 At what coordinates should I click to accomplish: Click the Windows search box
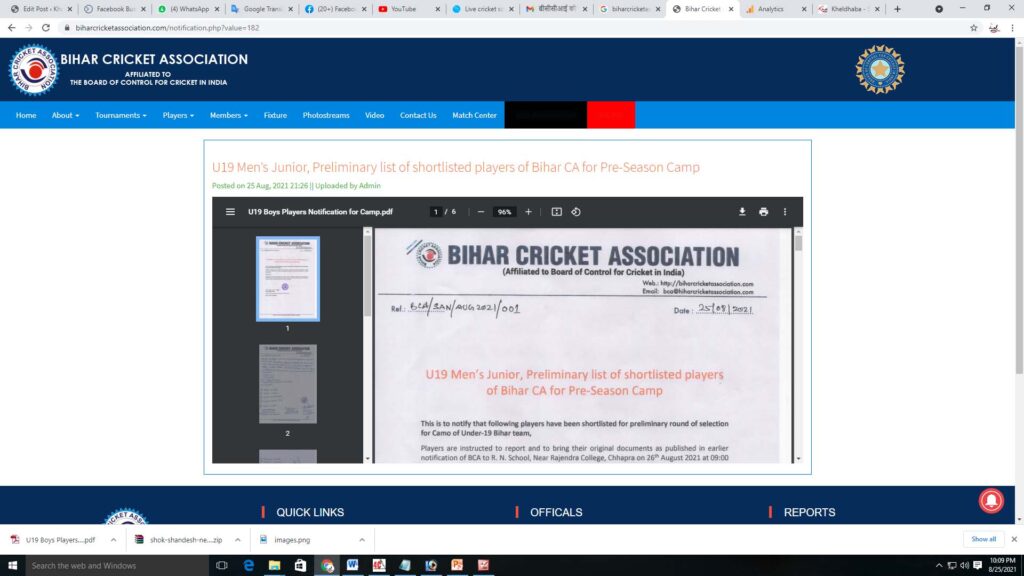(x=116, y=565)
